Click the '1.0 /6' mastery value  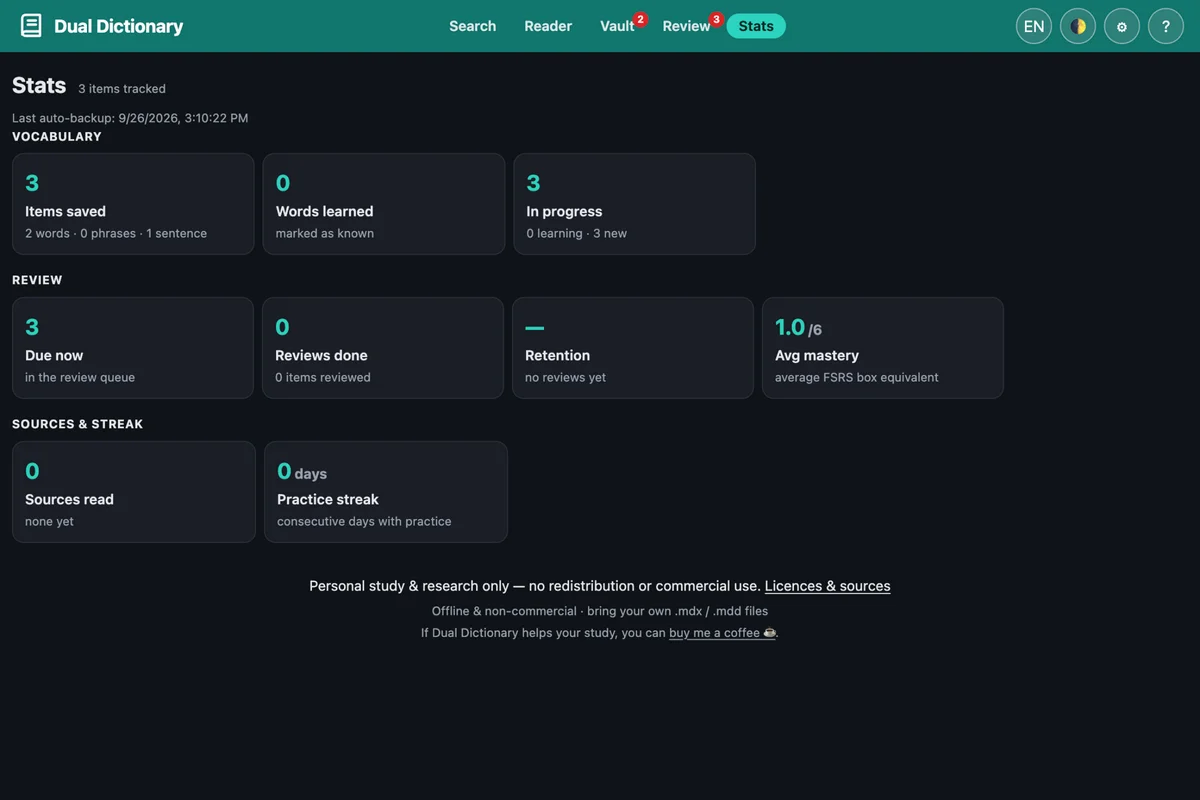pyautogui.click(x=798, y=327)
